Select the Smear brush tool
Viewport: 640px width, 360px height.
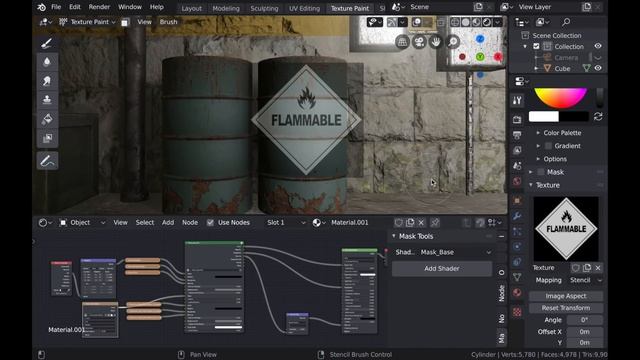click(47, 81)
